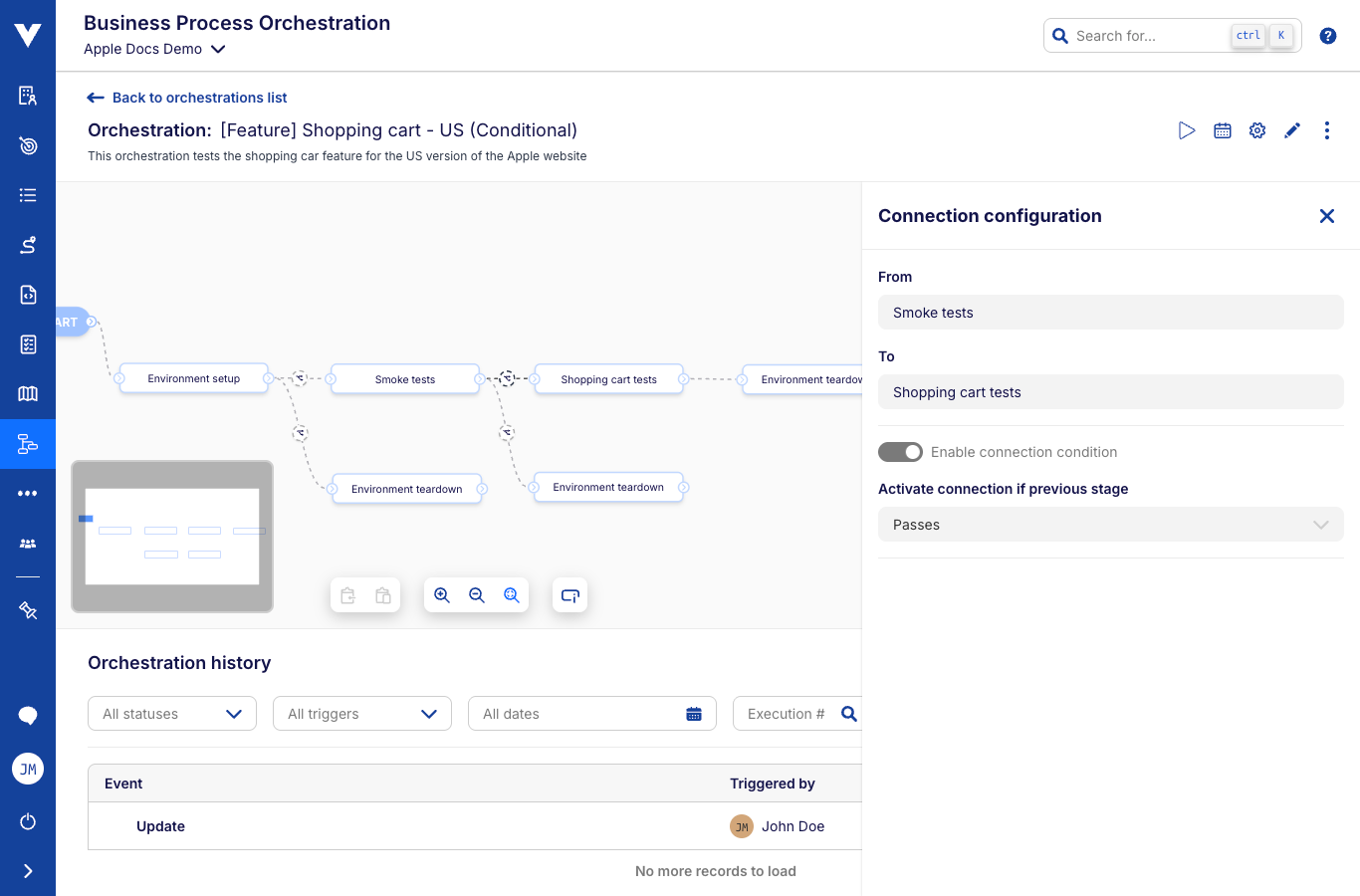Viewport: 1360px width, 896px height.
Task: Toggle Enable connection condition switch
Action: (900, 451)
